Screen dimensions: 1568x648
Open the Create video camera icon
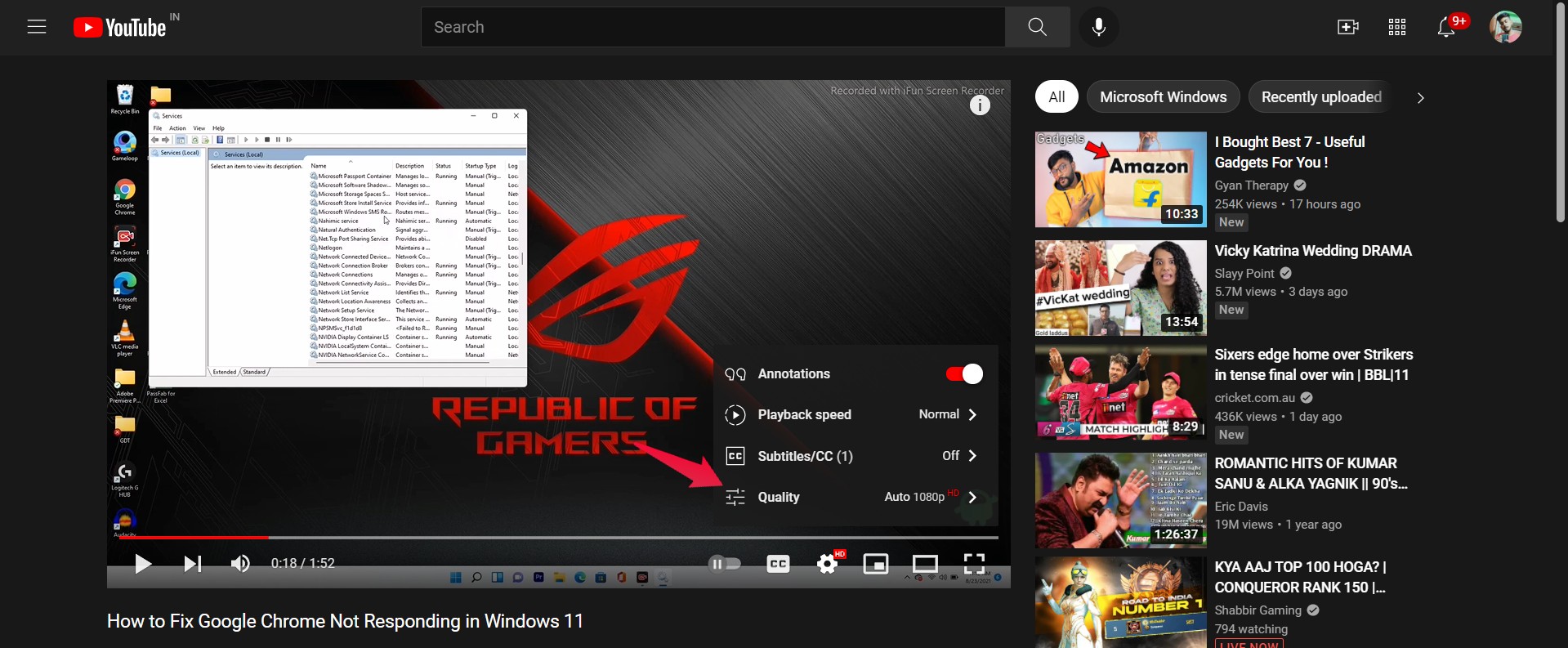click(x=1348, y=27)
